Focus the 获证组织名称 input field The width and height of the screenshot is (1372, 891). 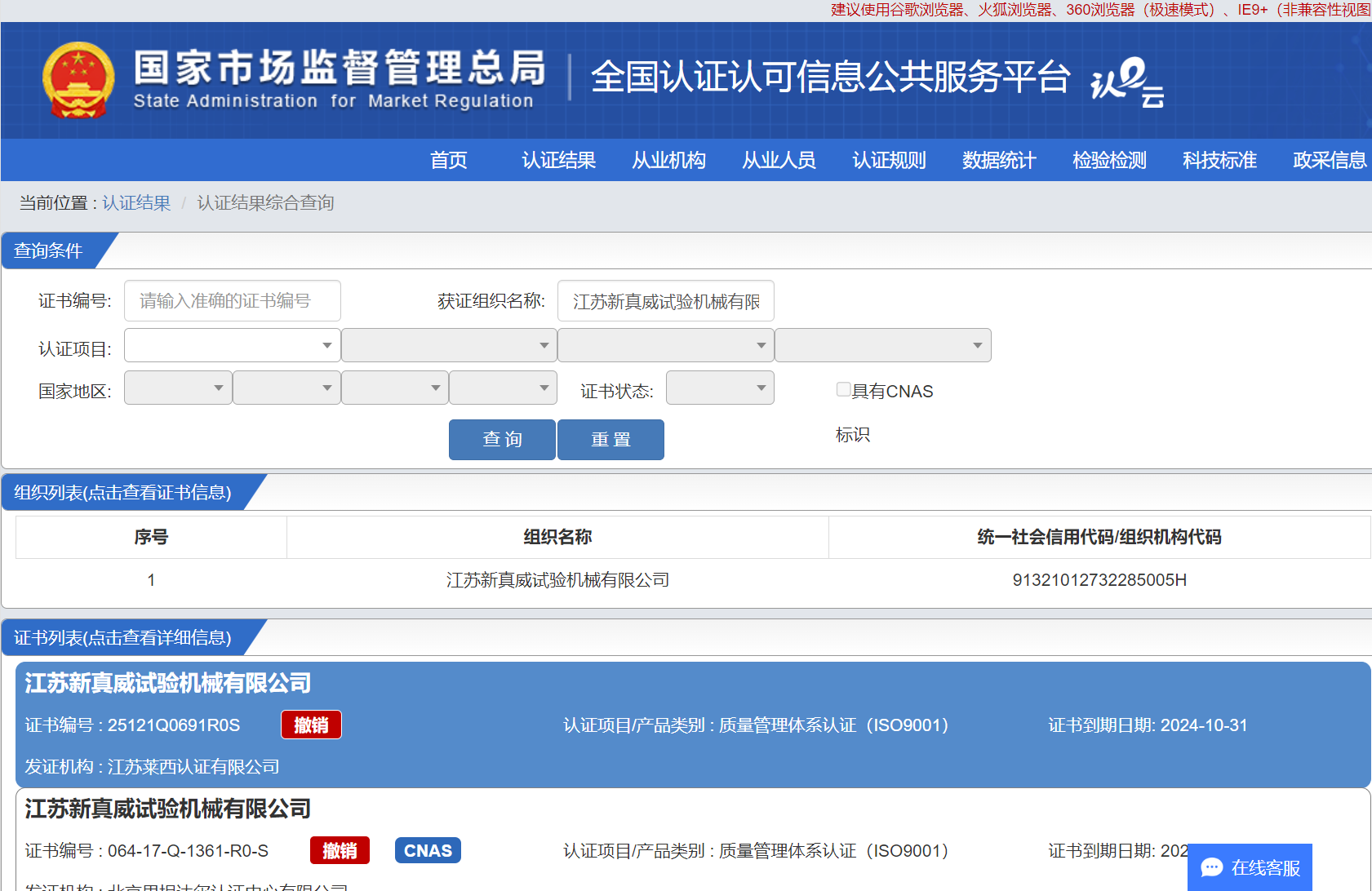(x=666, y=301)
